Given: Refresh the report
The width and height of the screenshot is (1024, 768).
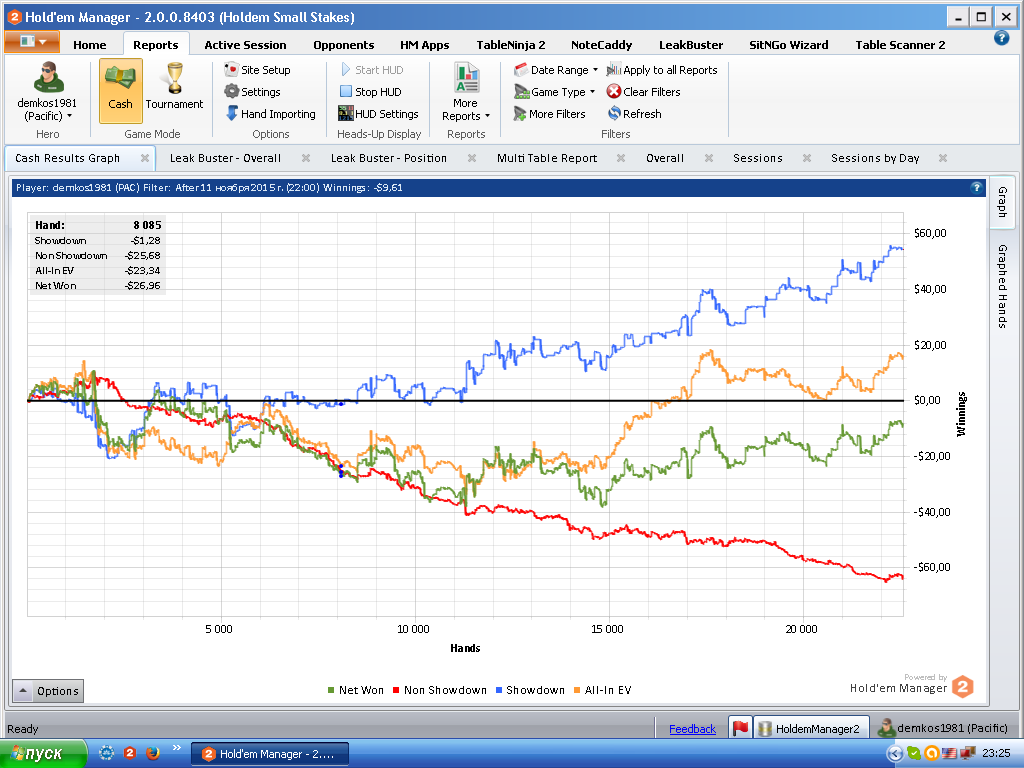Looking at the screenshot, I should 635,114.
